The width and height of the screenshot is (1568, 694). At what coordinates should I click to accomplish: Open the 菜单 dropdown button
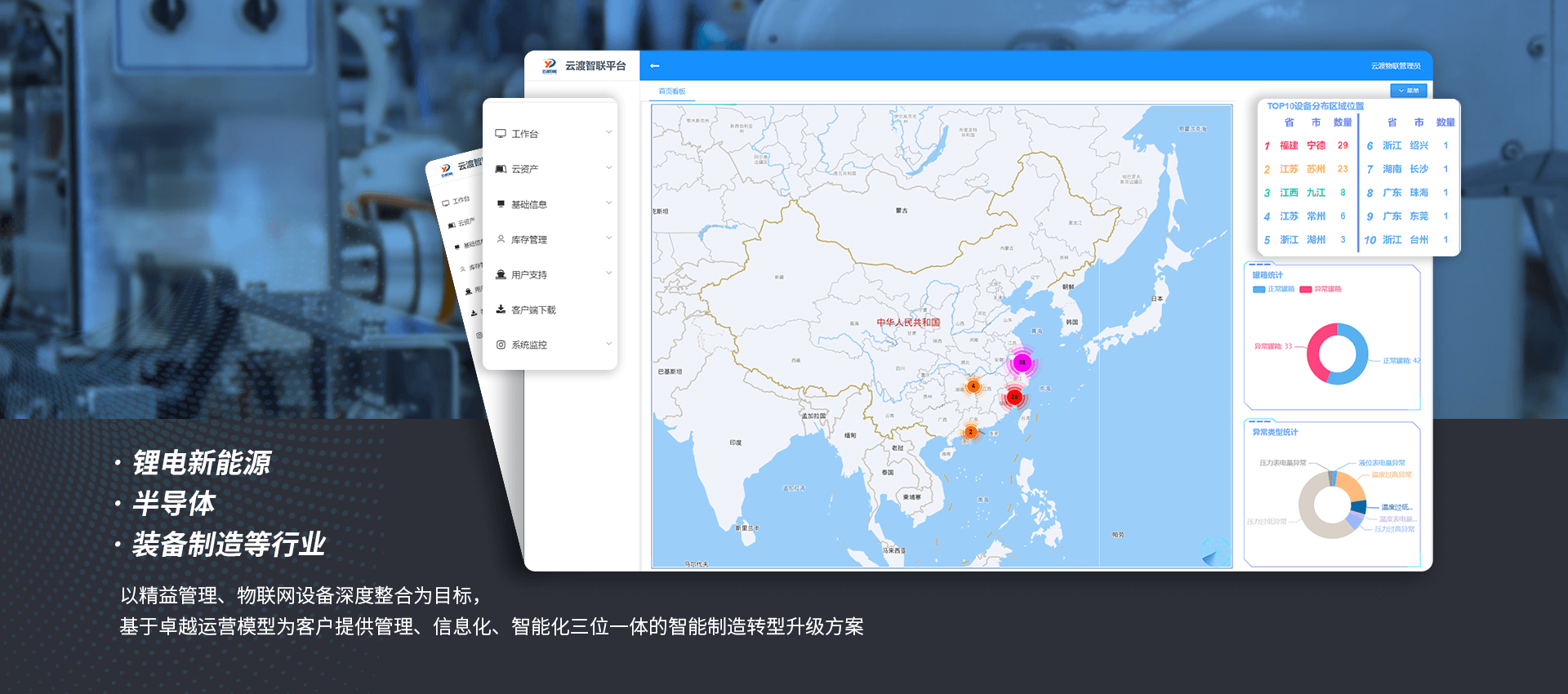click(1409, 91)
